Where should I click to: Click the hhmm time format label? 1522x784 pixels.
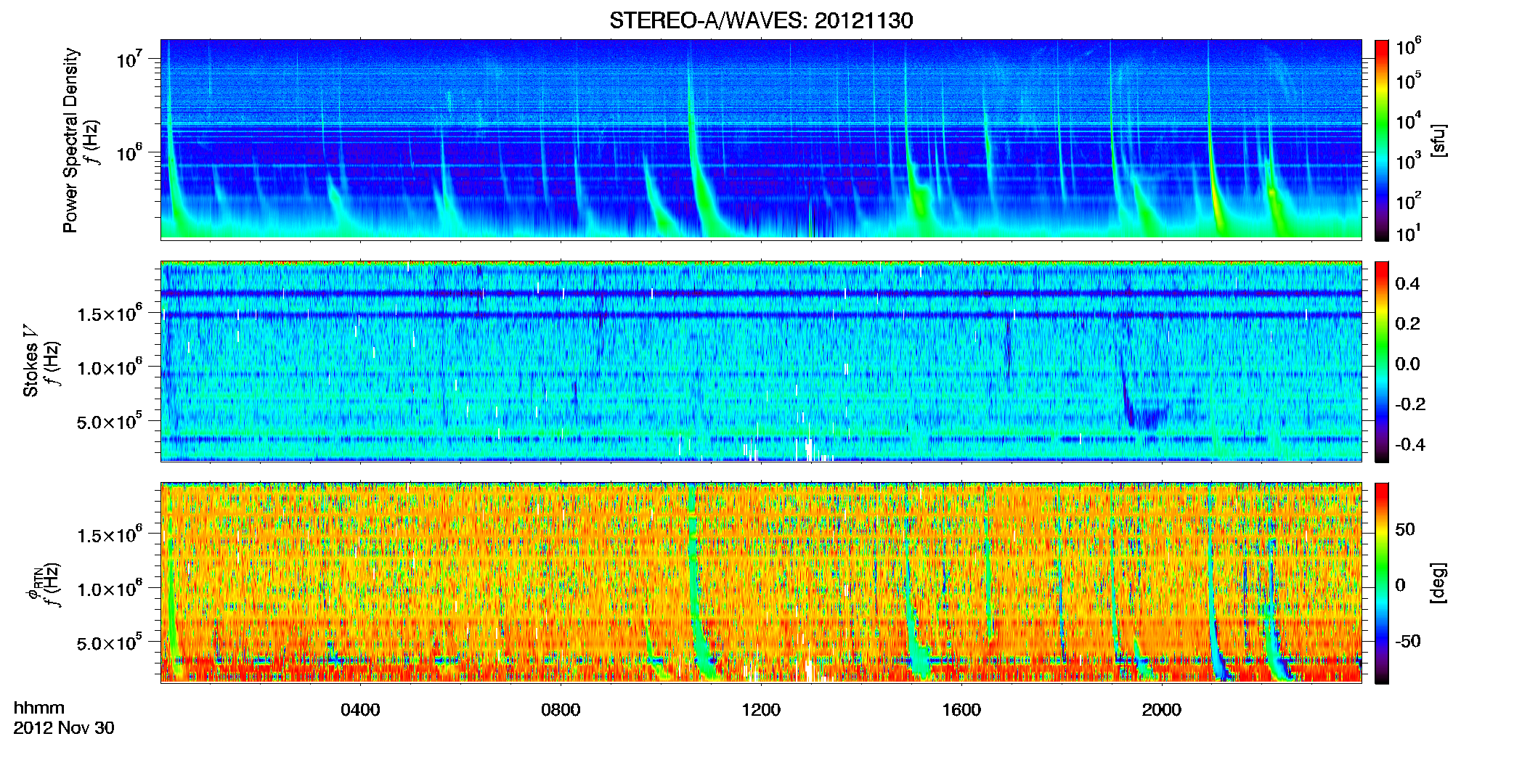point(39,708)
